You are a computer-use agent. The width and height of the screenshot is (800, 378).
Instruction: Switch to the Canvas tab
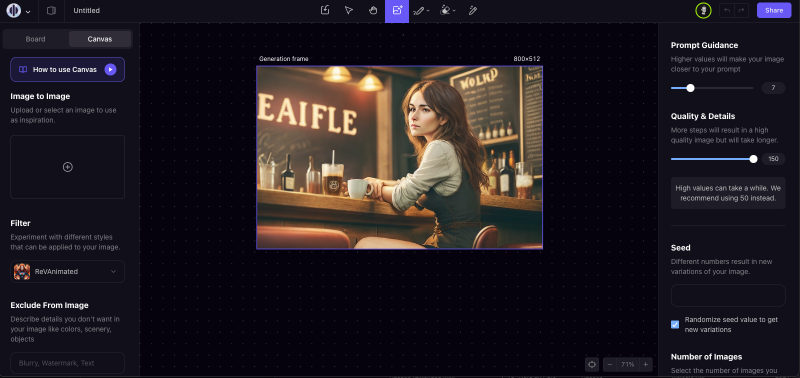point(100,39)
